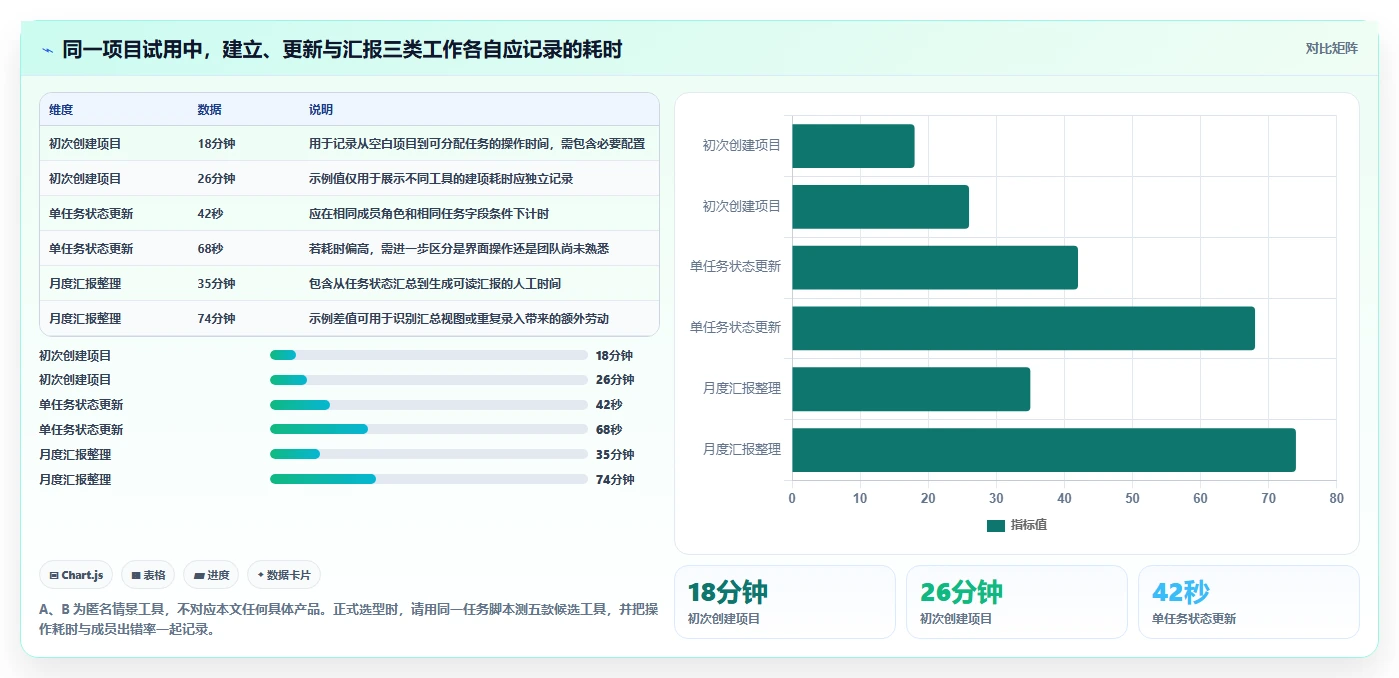Open the 26分钟 初次创建项目 data card

[x=1017, y=602]
